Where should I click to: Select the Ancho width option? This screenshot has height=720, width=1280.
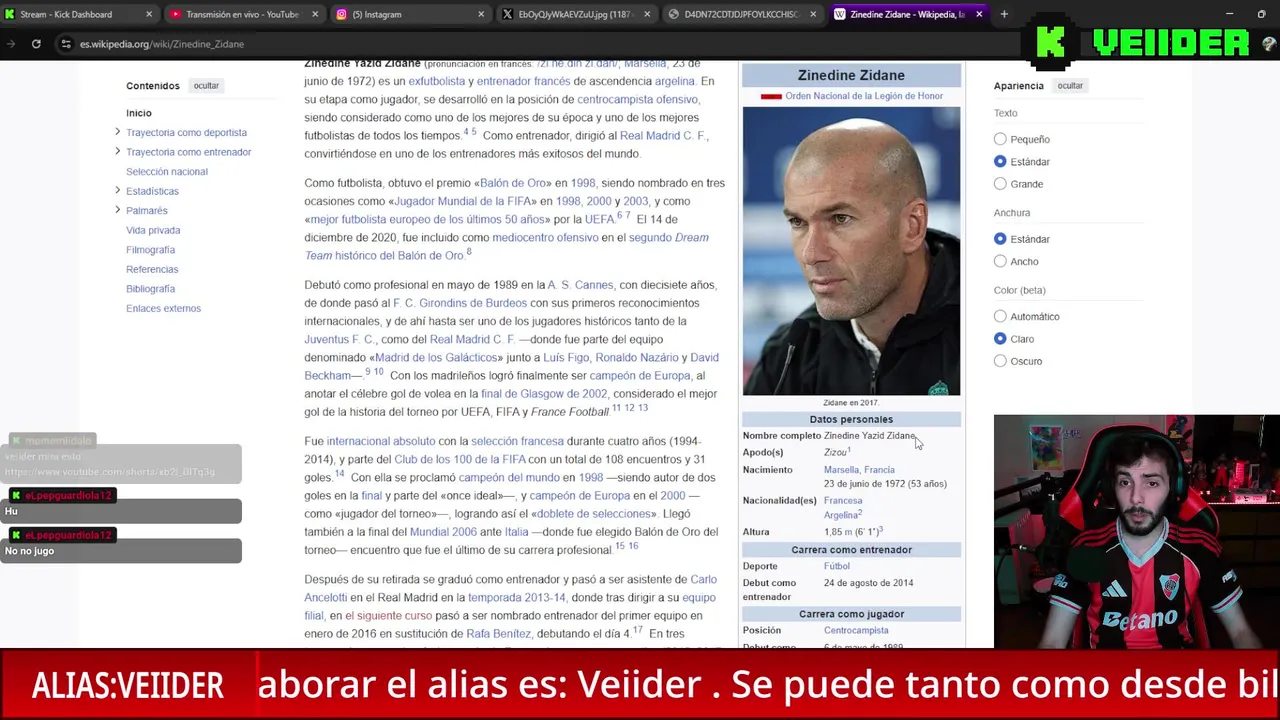1000,261
